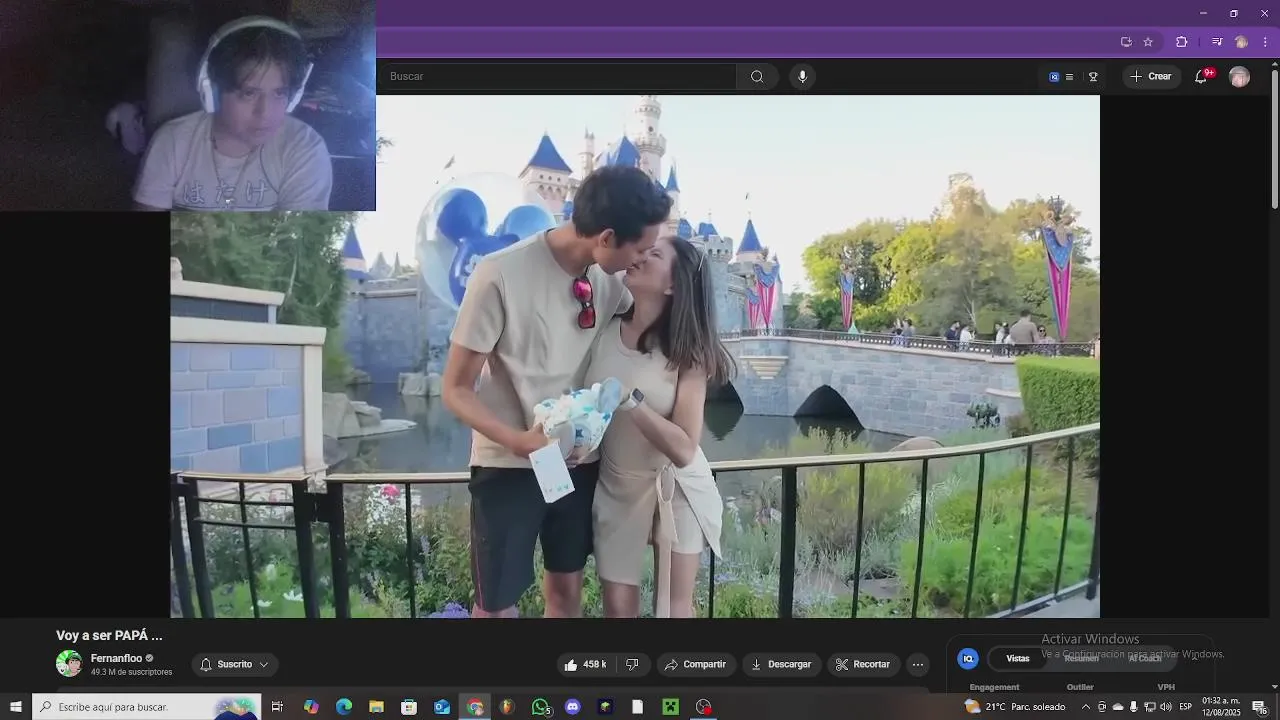
Task: Click the YouTube search magnifier button
Action: 757,77
